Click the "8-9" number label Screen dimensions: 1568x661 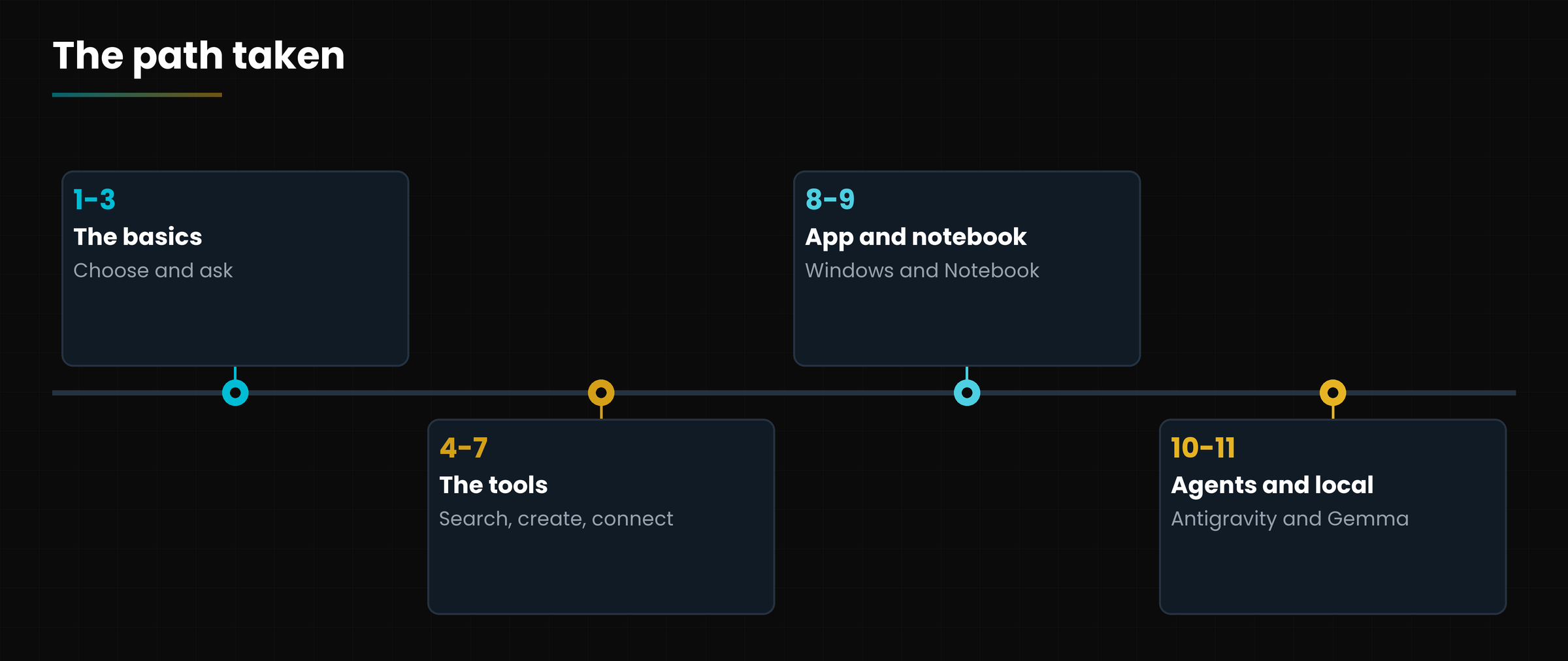click(x=830, y=199)
